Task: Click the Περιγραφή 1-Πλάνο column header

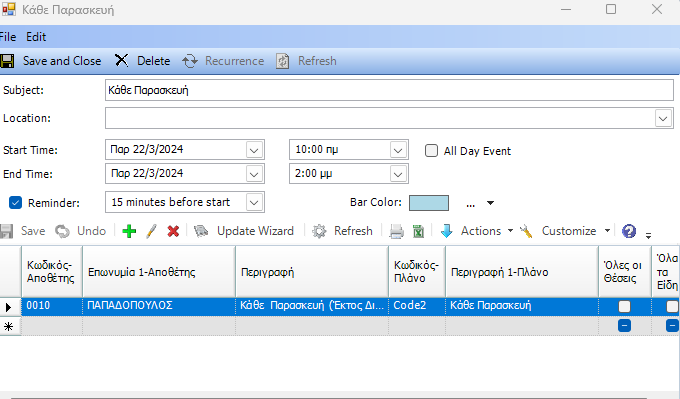Action: pos(522,272)
